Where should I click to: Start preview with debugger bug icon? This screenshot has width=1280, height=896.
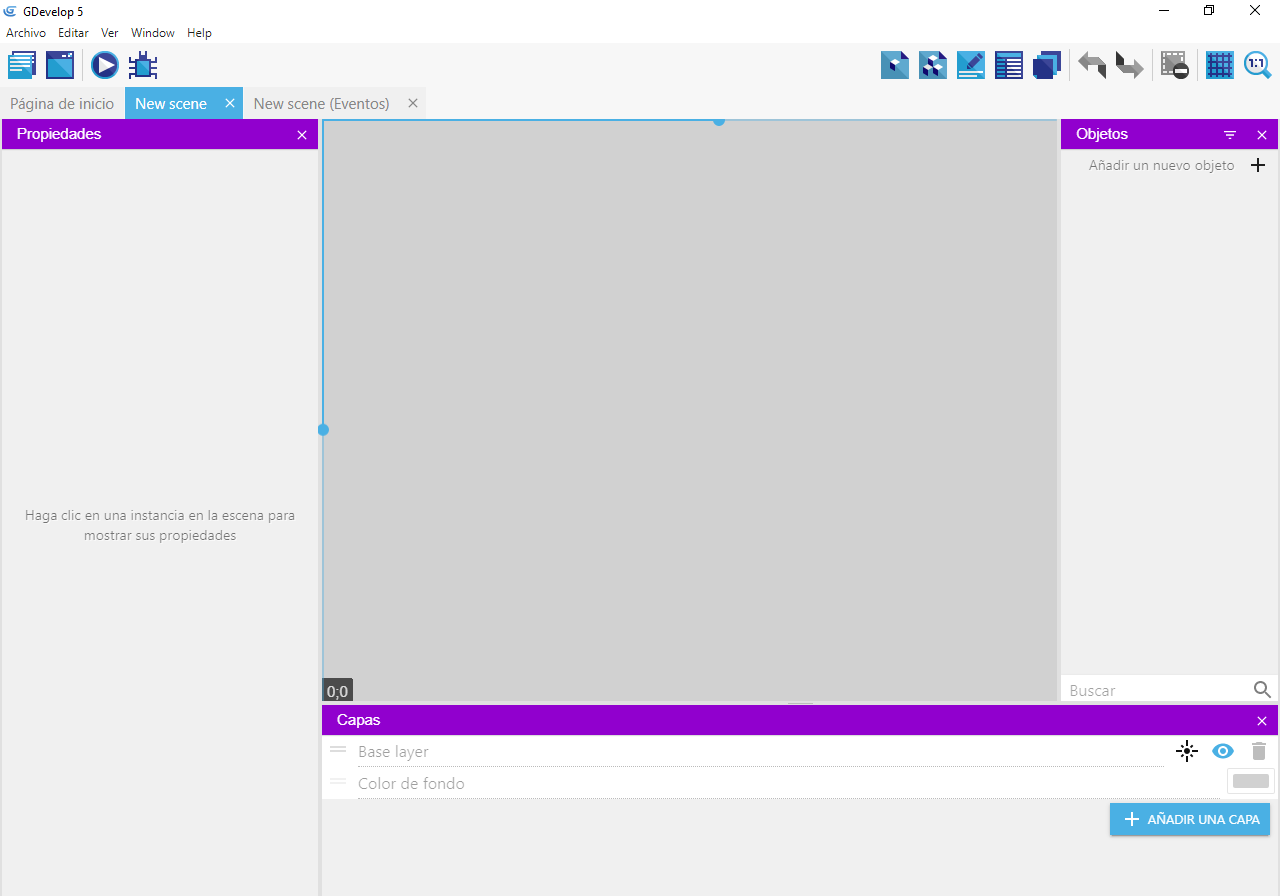point(143,66)
